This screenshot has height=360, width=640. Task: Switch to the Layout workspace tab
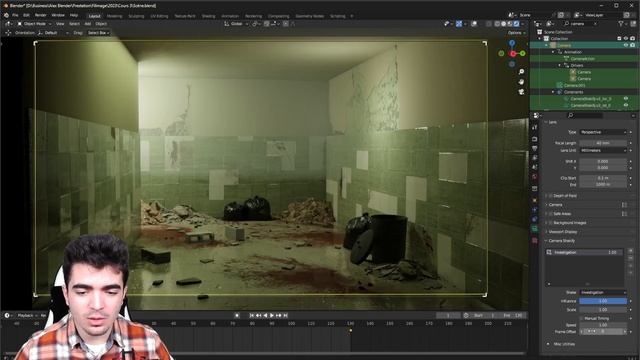click(x=94, y=16)
